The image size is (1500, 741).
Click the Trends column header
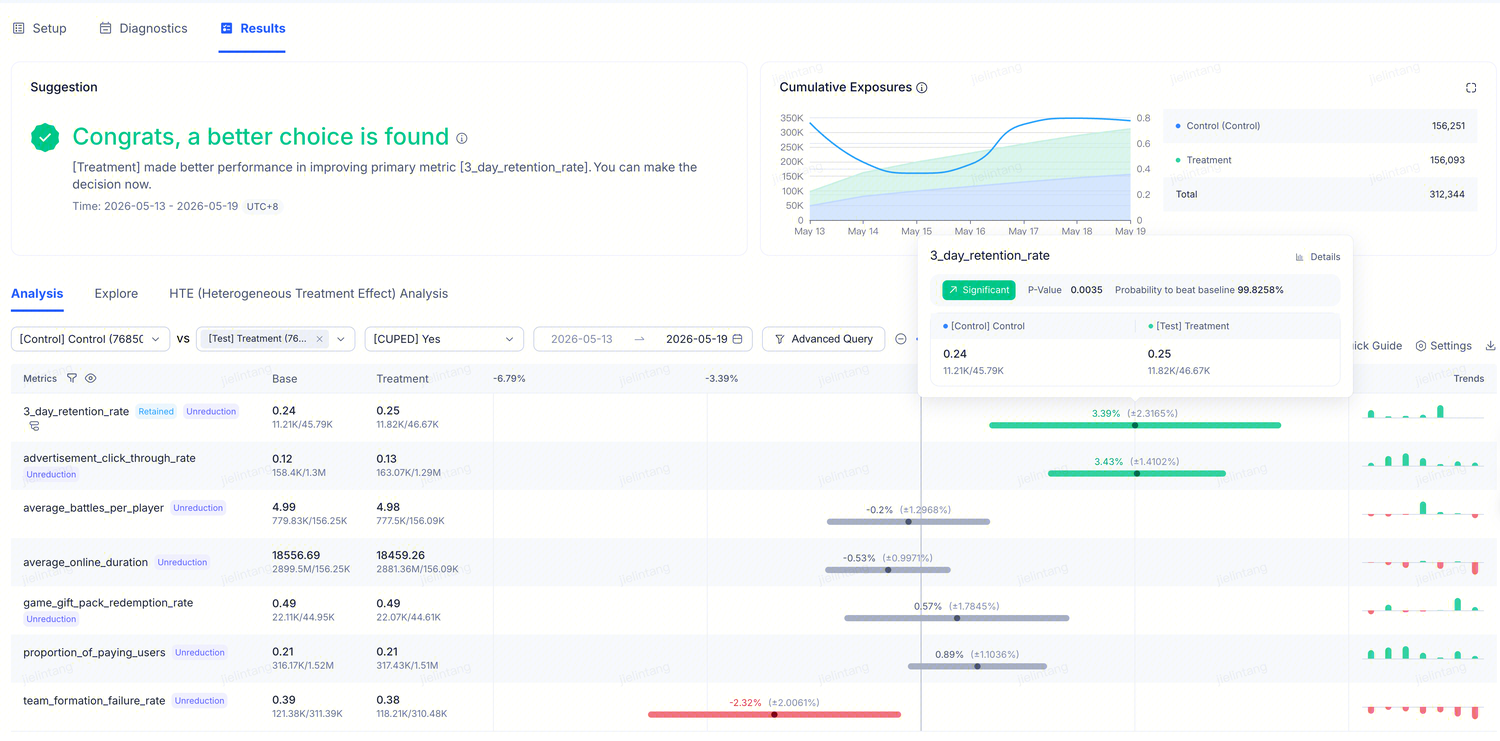tap(1469, 379)
